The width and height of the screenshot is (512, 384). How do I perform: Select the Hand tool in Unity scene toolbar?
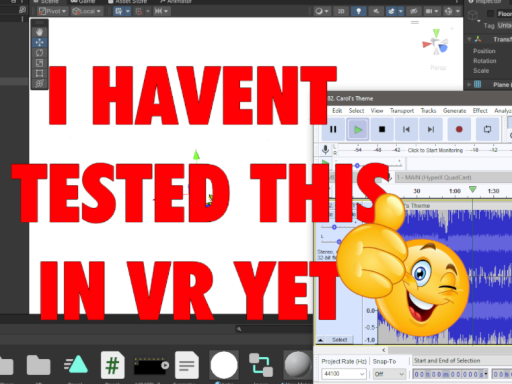click(39, 32)
